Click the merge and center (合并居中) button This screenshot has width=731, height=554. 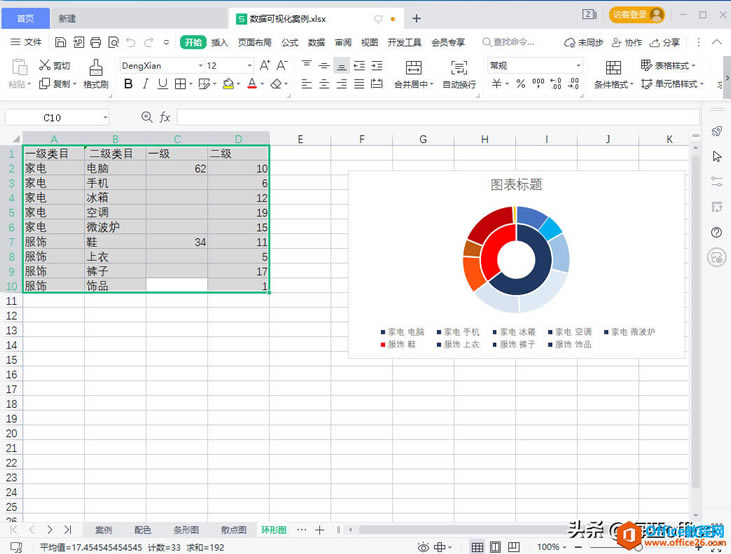(412, 73)
